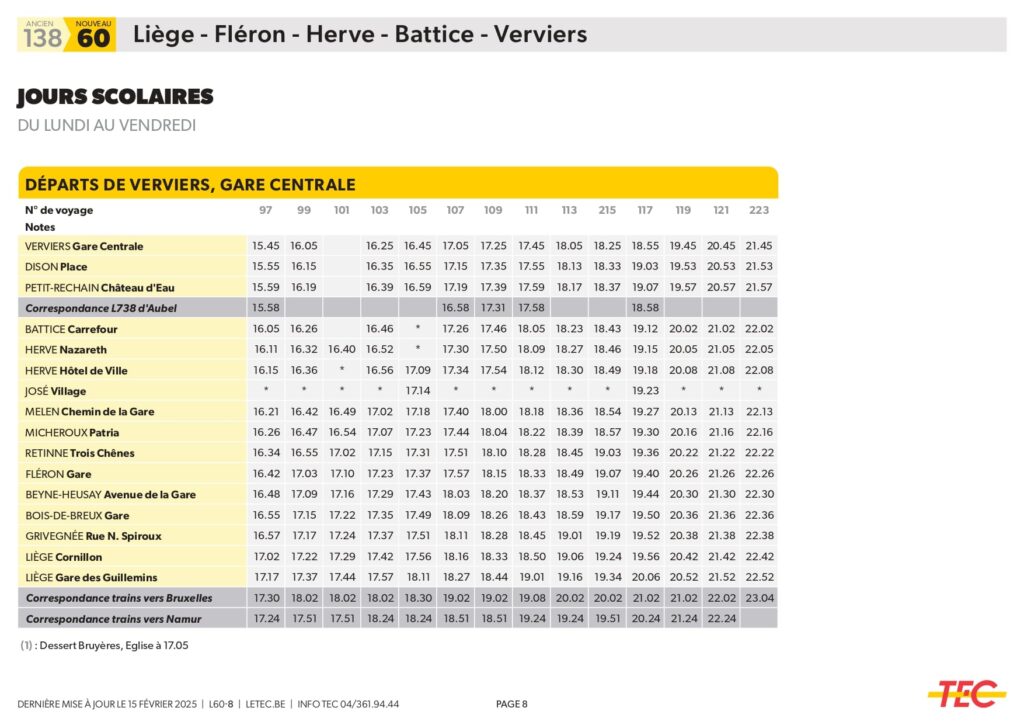The image size is (1024, 725).
Task: Select voyage number 223 column header
Action: tap(759, 210)
